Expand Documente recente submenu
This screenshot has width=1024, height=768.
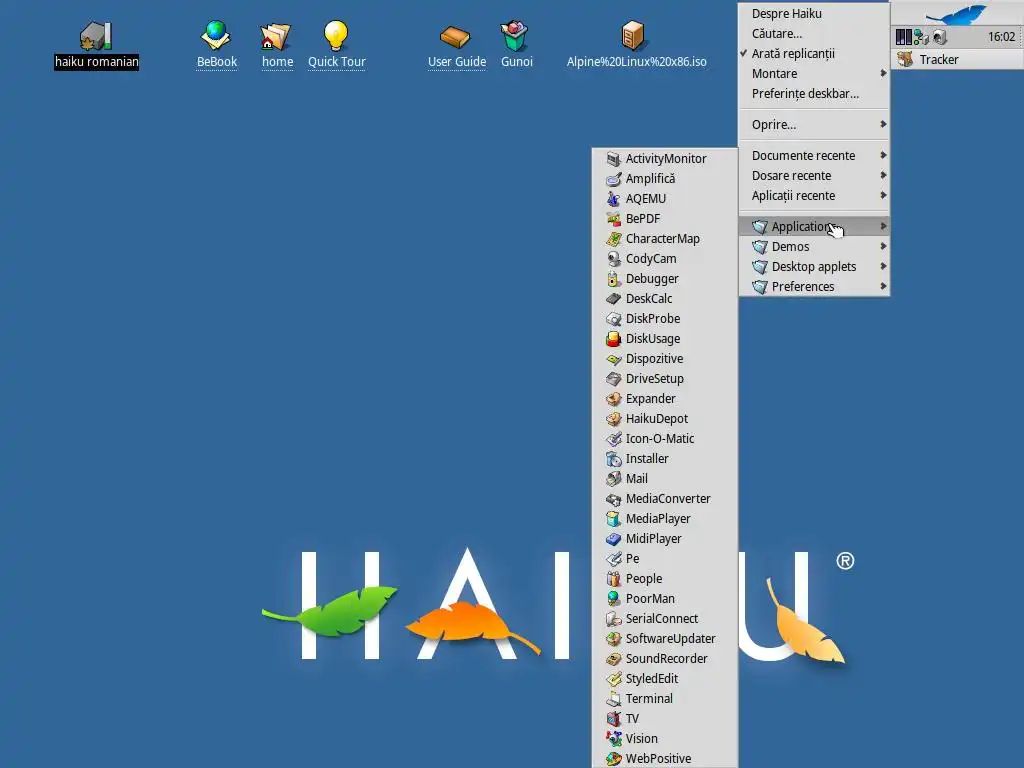click(814, 155)
